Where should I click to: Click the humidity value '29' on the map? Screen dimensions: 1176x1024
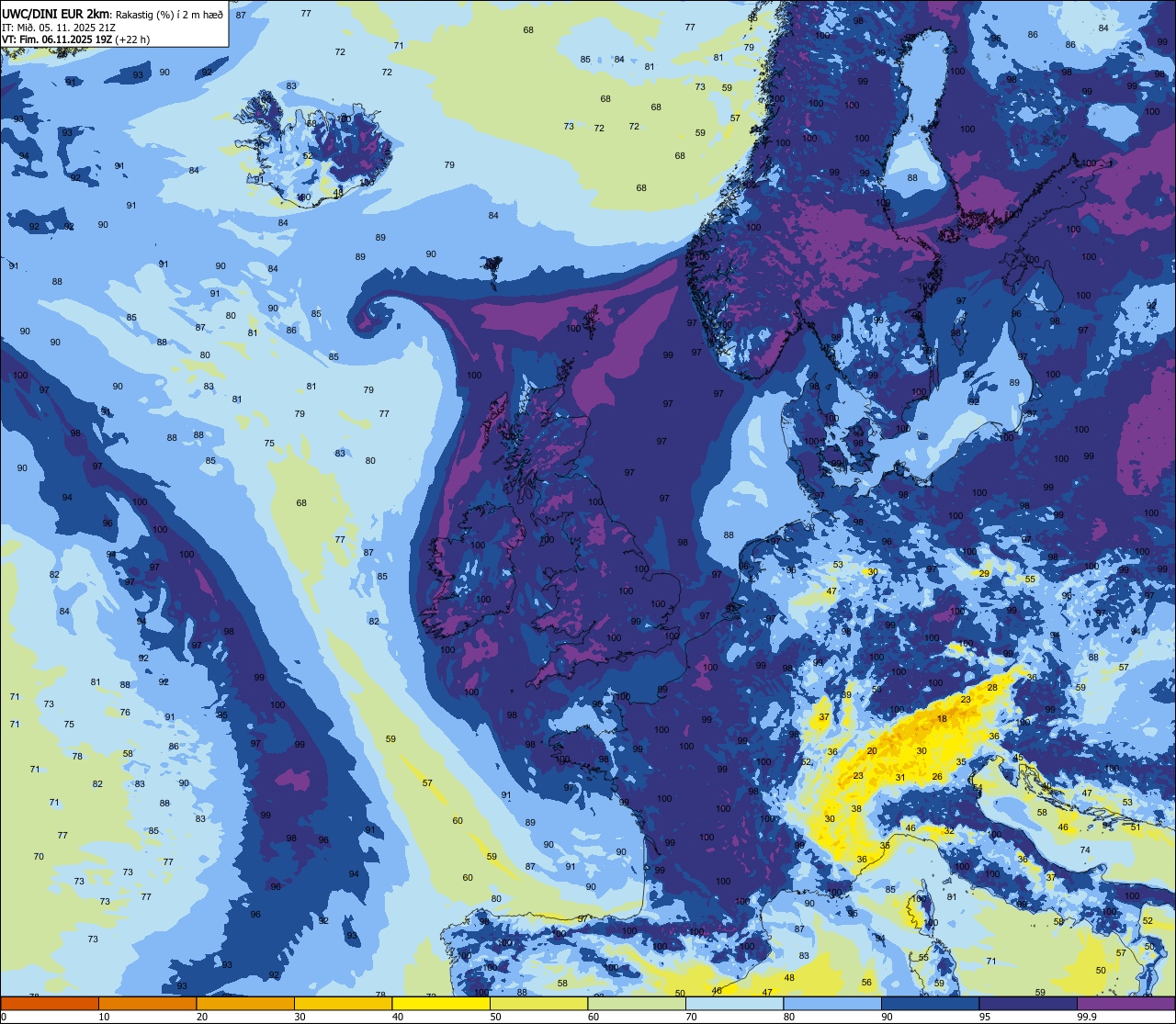pos(984,573)
